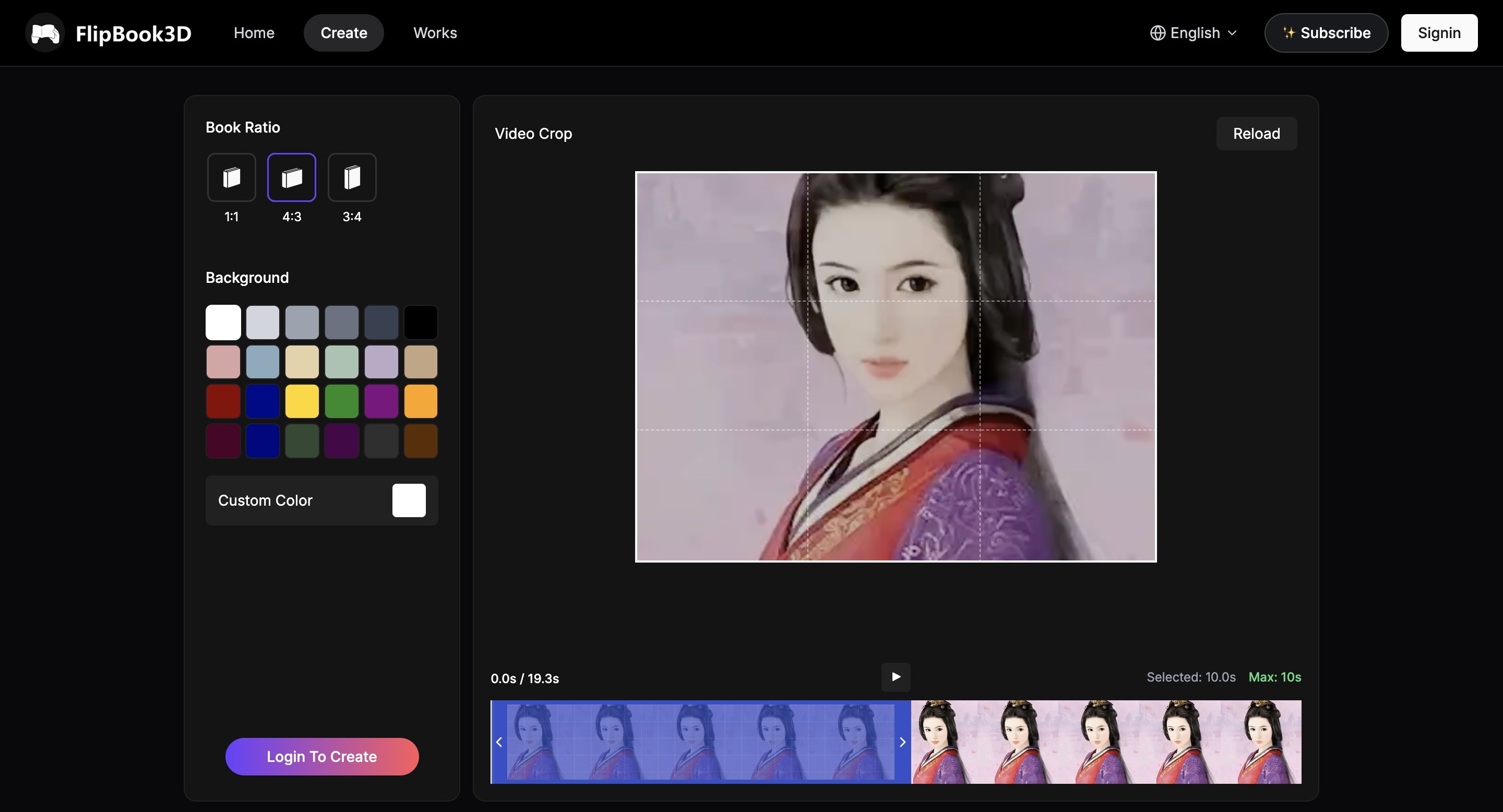This screenshot has width=1503, height=812.
Task: Click the left trim handle arrow
Action: tap(499, 742)
